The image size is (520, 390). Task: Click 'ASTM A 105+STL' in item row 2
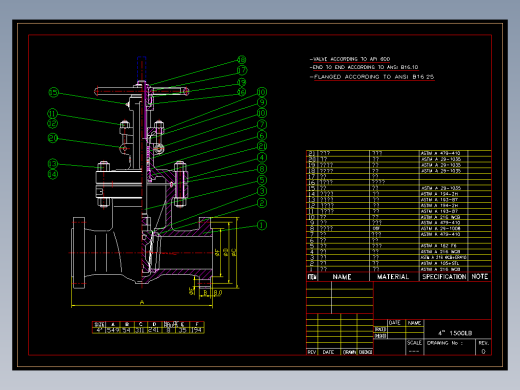click(440, 263)
